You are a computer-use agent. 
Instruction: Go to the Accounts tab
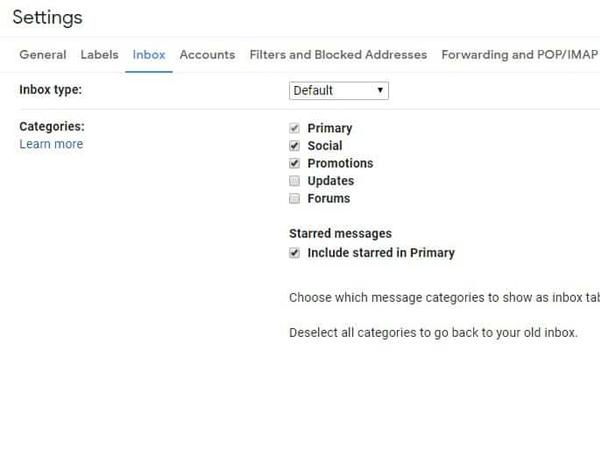click(207, 55)
